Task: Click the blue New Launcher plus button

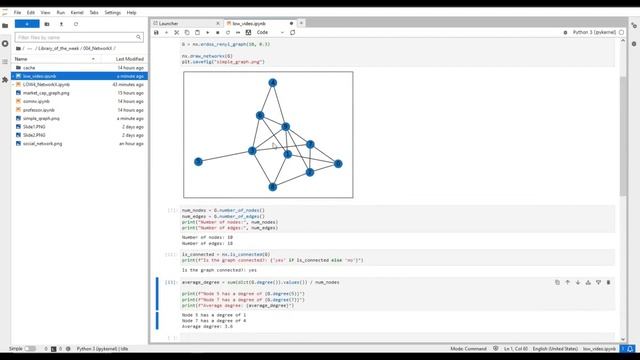Action: pos(27,24)
